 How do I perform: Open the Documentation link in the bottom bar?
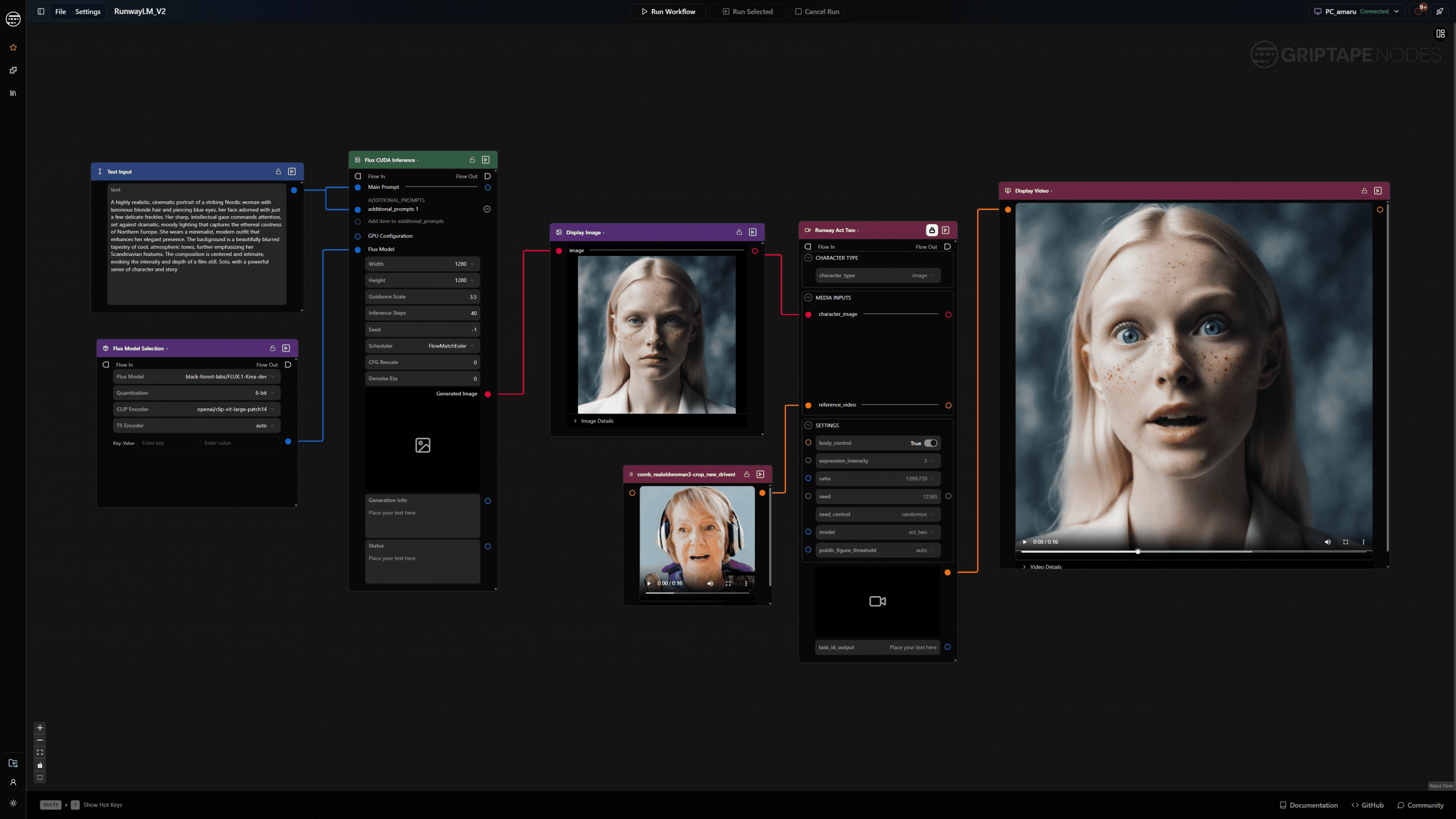[1313, 805]
